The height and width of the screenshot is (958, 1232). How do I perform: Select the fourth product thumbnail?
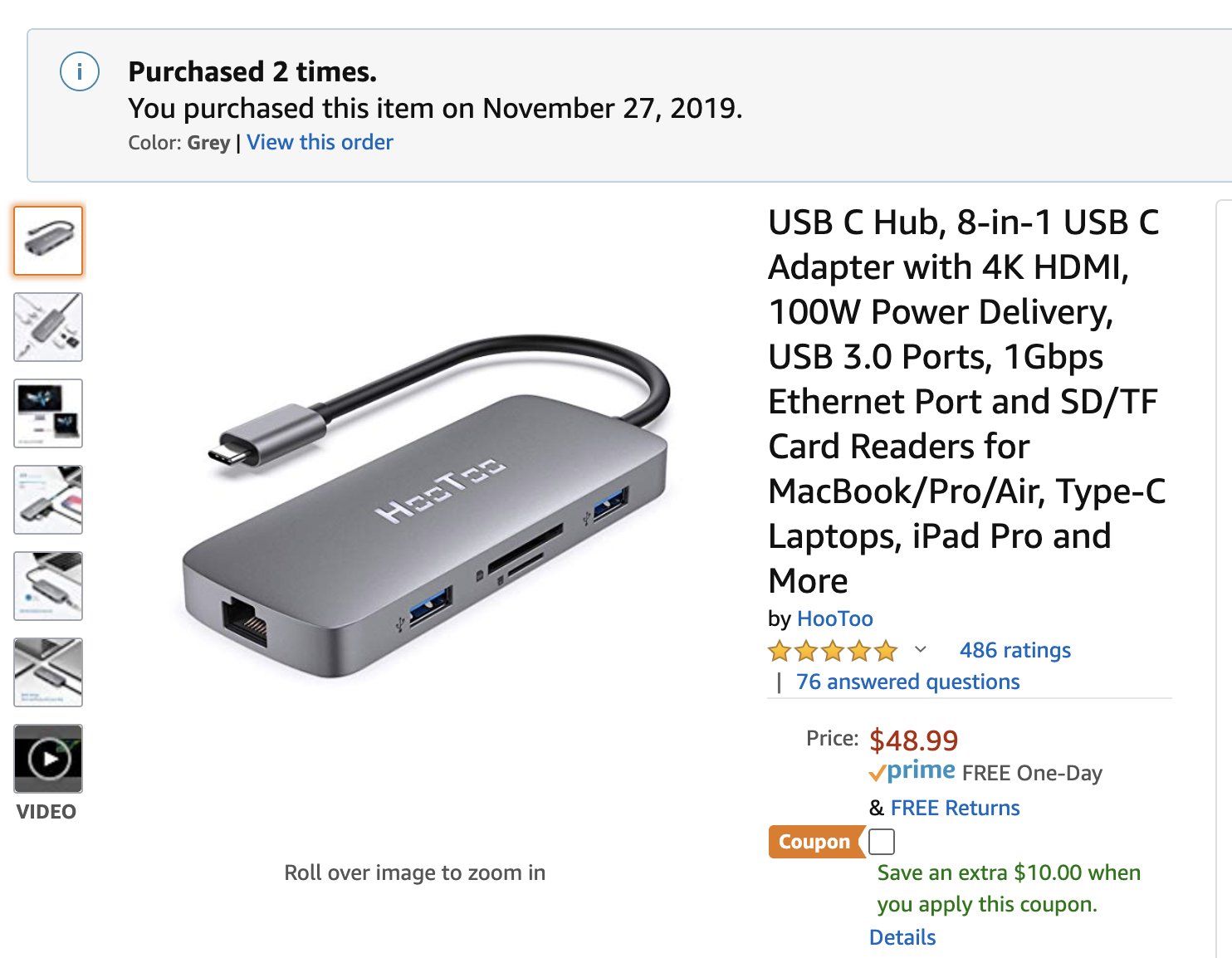click(48, 500)
